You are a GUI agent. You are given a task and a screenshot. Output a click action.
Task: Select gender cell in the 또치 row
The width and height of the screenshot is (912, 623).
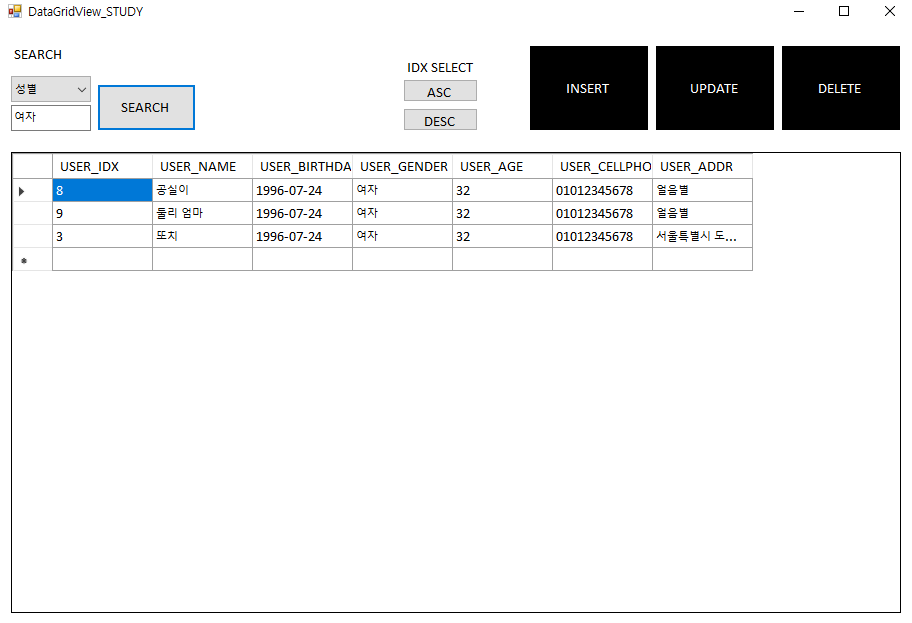[402, 236]
